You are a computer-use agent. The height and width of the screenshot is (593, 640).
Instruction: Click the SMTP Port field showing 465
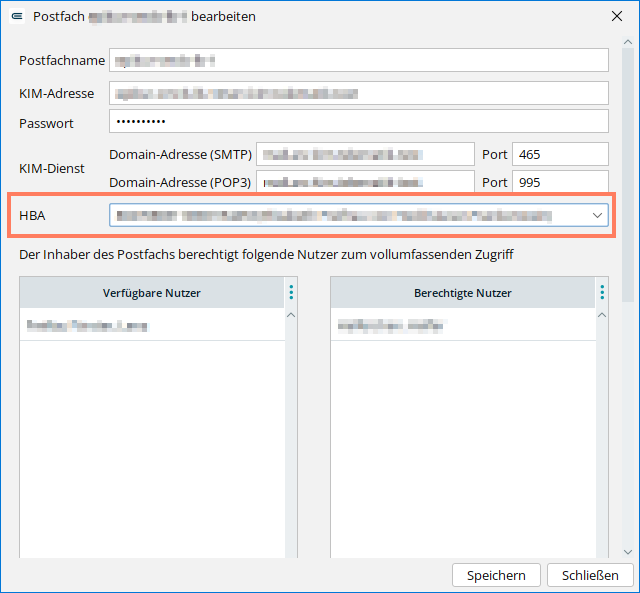coord(560,154)
